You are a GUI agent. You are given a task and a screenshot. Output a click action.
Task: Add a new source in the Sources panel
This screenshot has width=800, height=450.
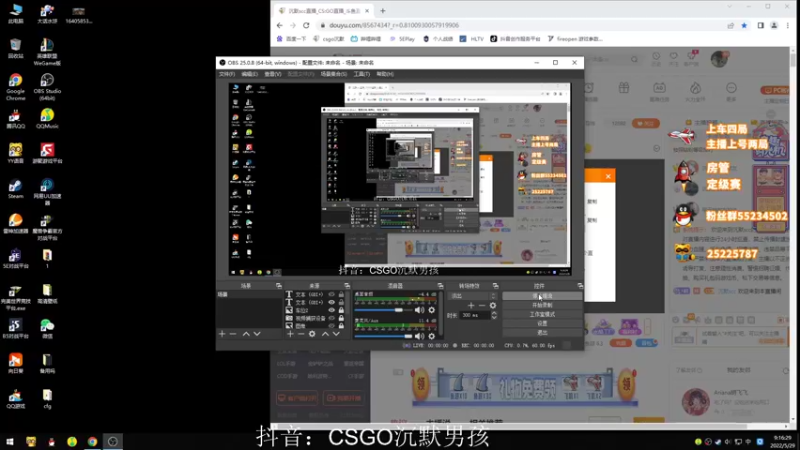tap(290, 334)
